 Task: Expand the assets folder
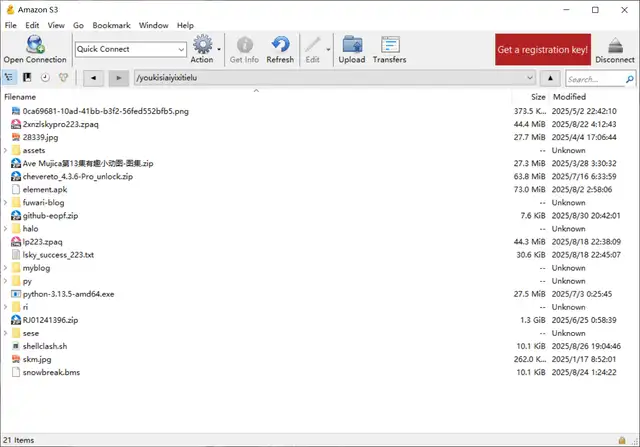[x=6, y=150]
